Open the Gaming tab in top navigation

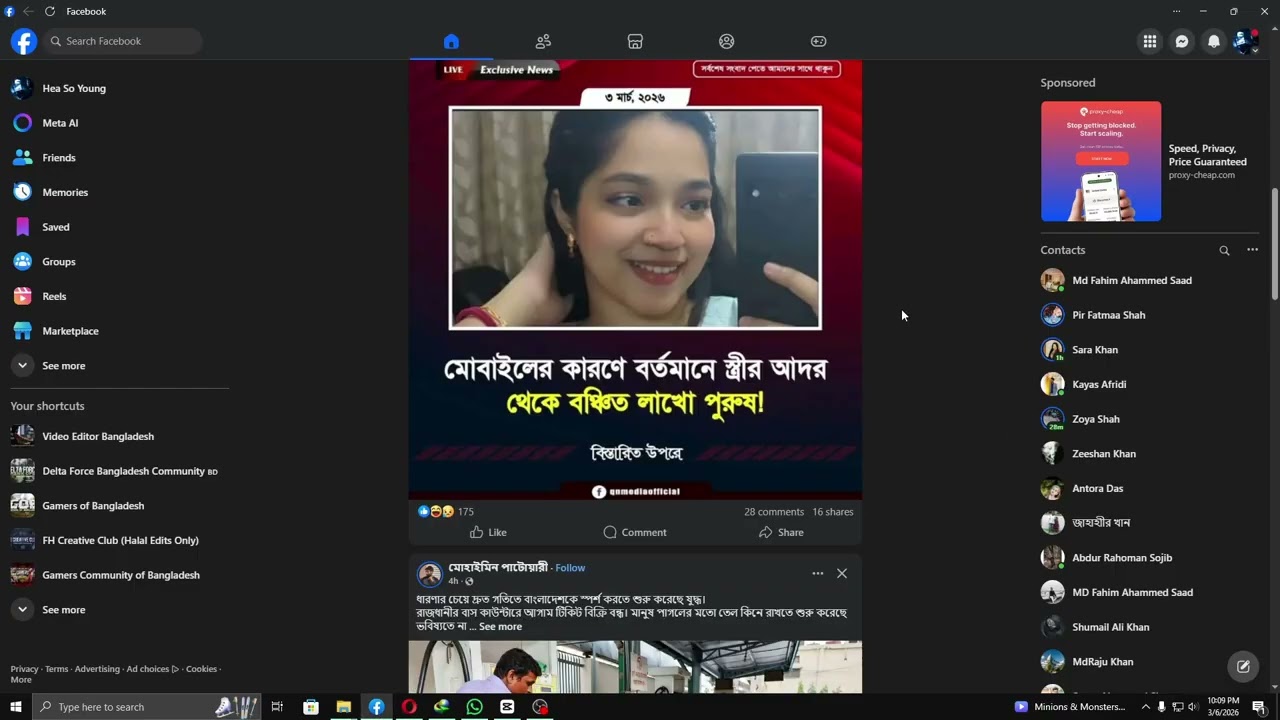818,41
